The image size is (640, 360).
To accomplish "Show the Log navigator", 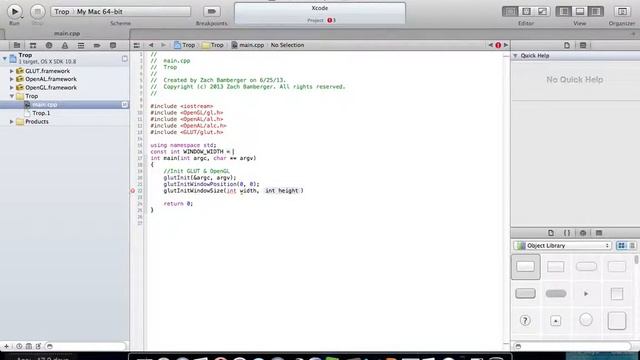I will (x=113, y=45).
